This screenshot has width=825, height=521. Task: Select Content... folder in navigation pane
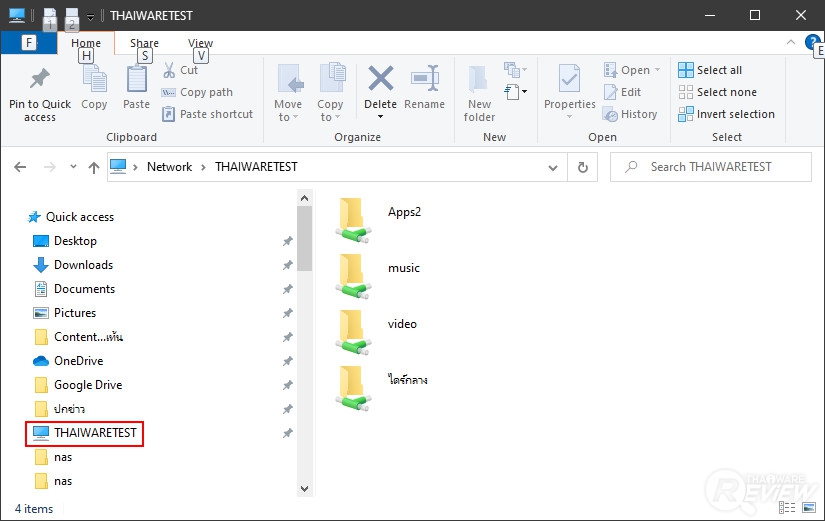pos(78,337)
